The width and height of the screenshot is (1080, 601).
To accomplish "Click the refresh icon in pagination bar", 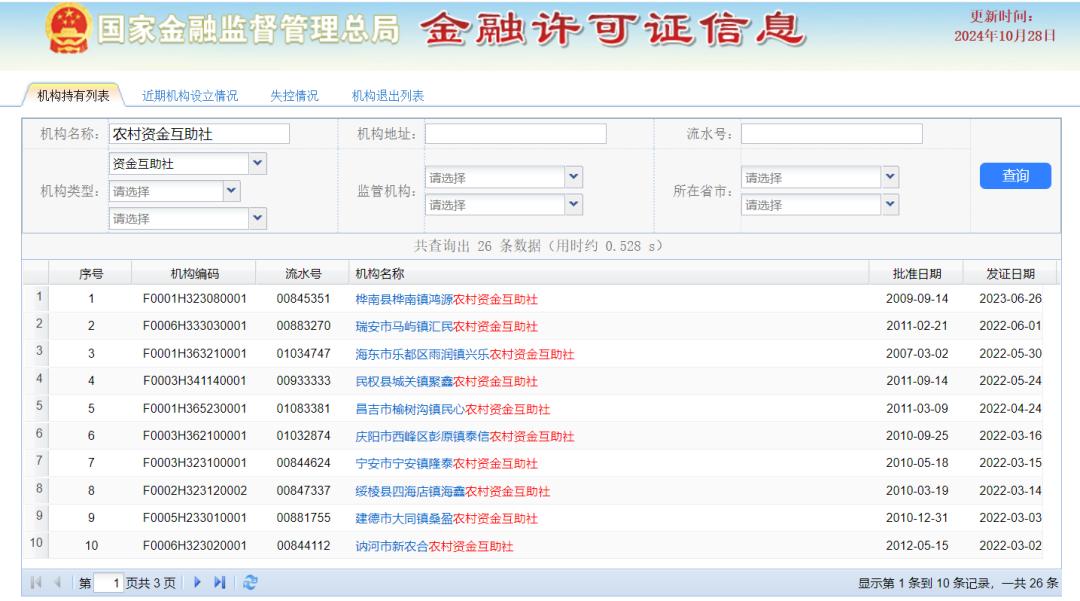I will pyautogui.click(x=249, y=582).
